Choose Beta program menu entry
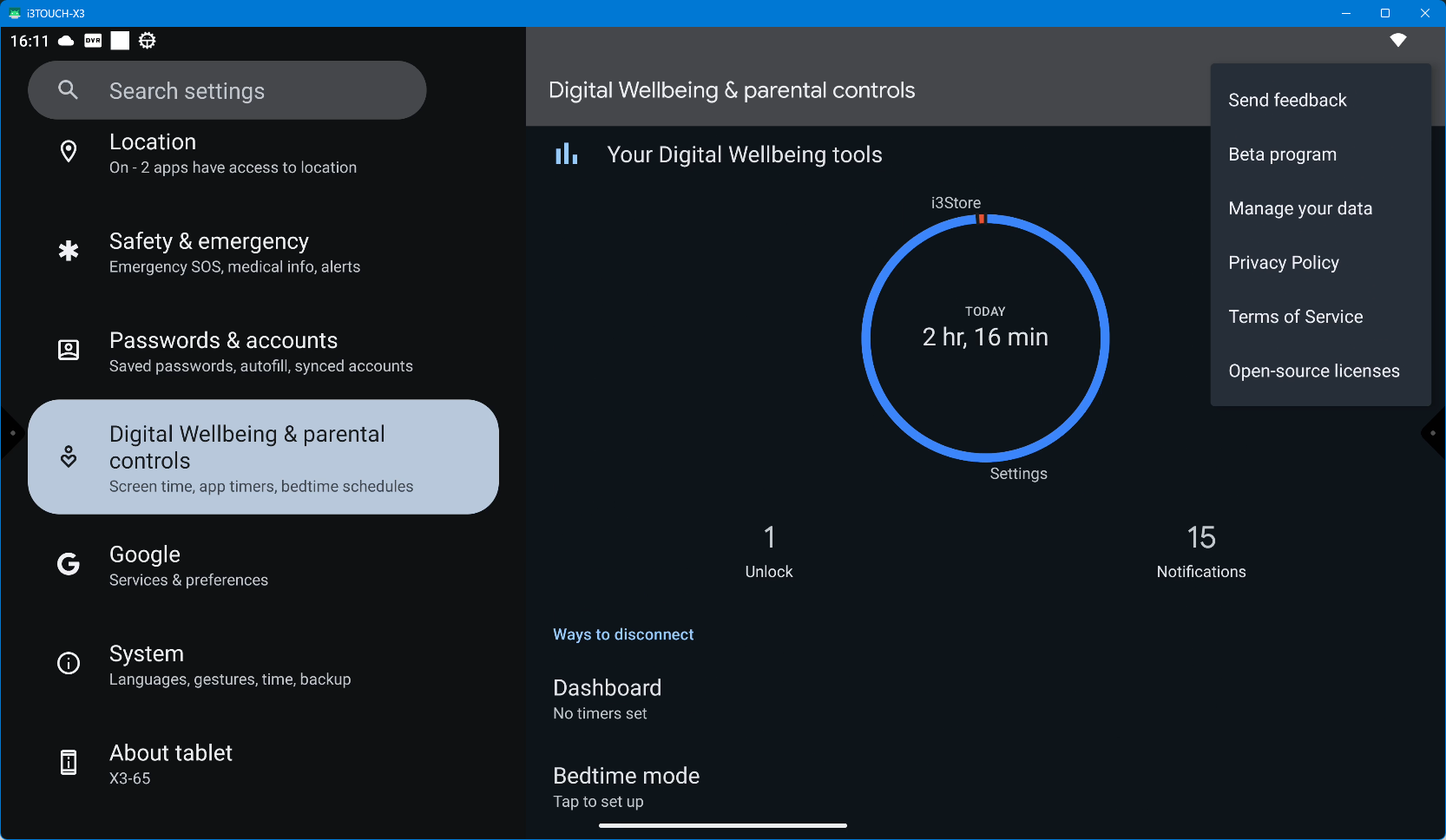The height and width of the screenshot is (840, 1446). pyautogui.click(x=1282, y=154)
